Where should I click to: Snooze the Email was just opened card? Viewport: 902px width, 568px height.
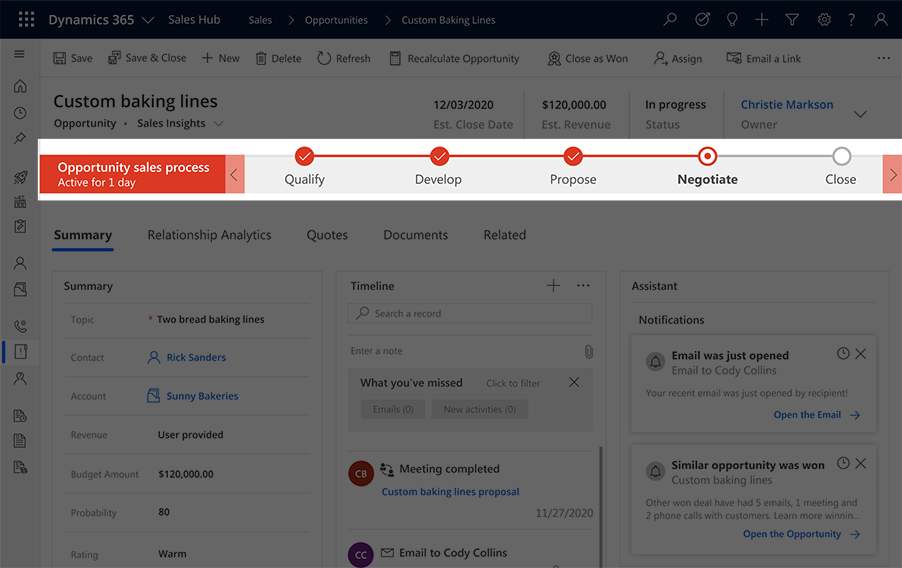point(843,353)
